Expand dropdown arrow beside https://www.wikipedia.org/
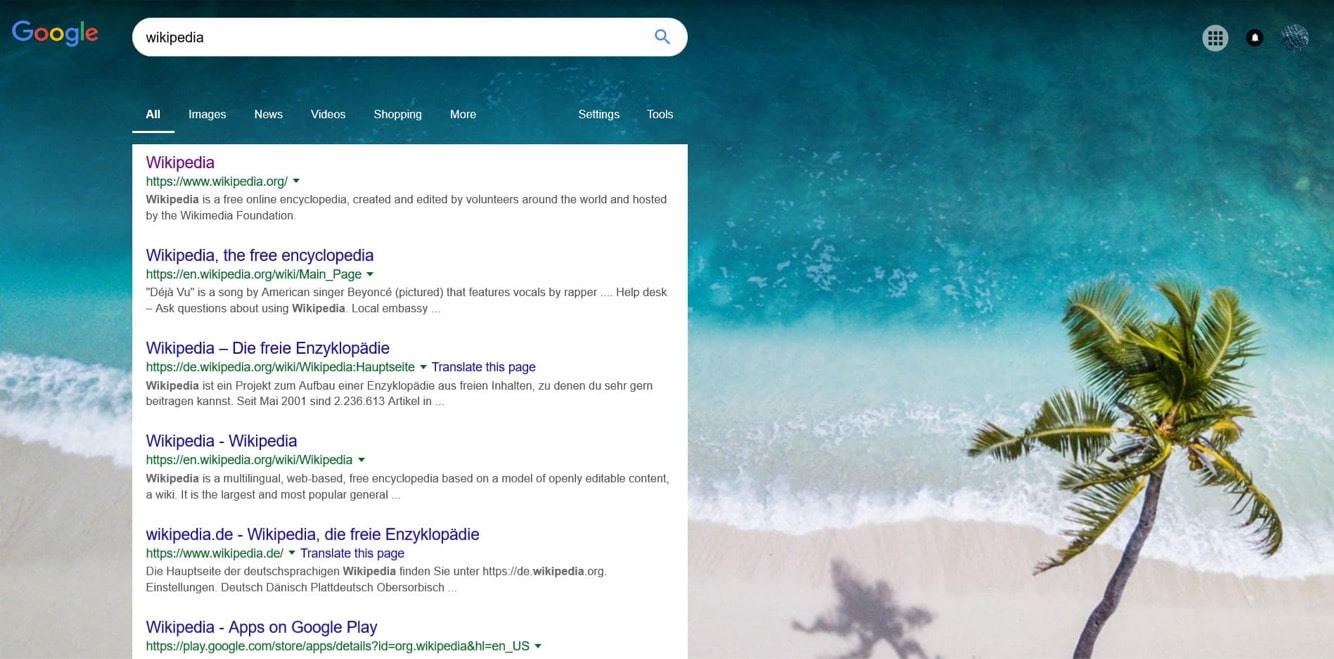1334x659 pixels. [296, 181]
